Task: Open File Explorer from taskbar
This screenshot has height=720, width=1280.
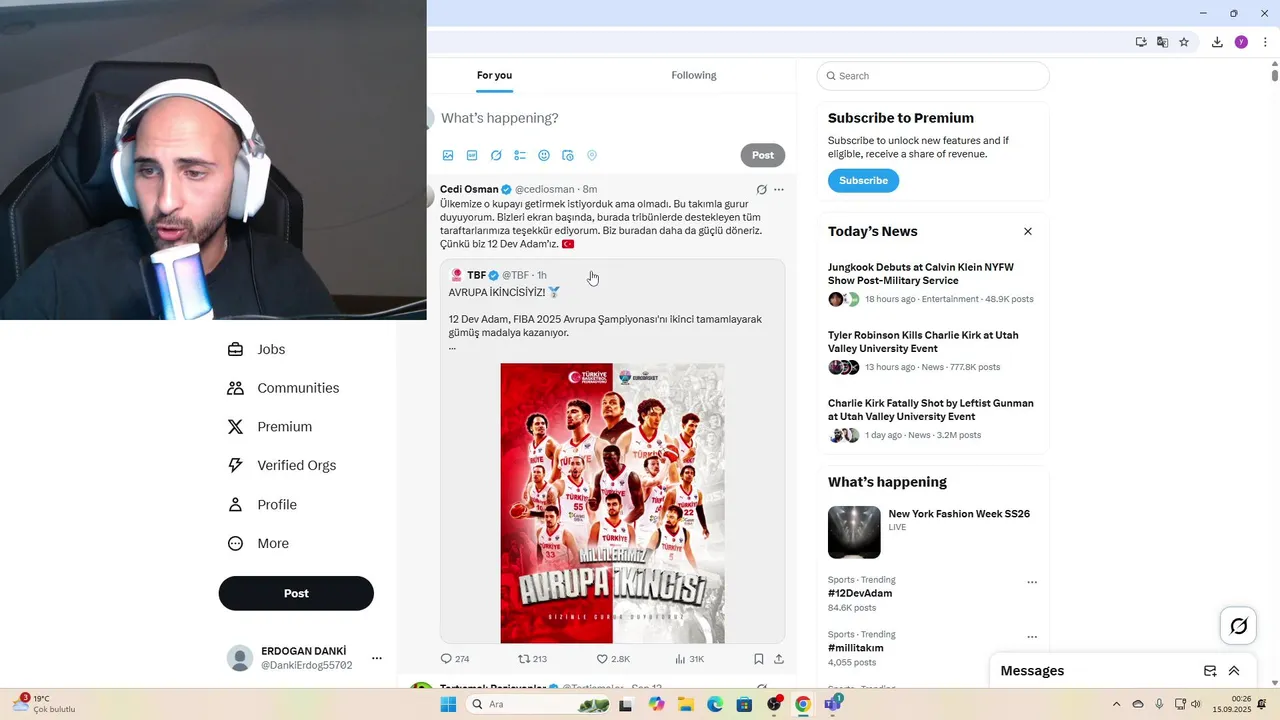Action: (x=686, y=704)
